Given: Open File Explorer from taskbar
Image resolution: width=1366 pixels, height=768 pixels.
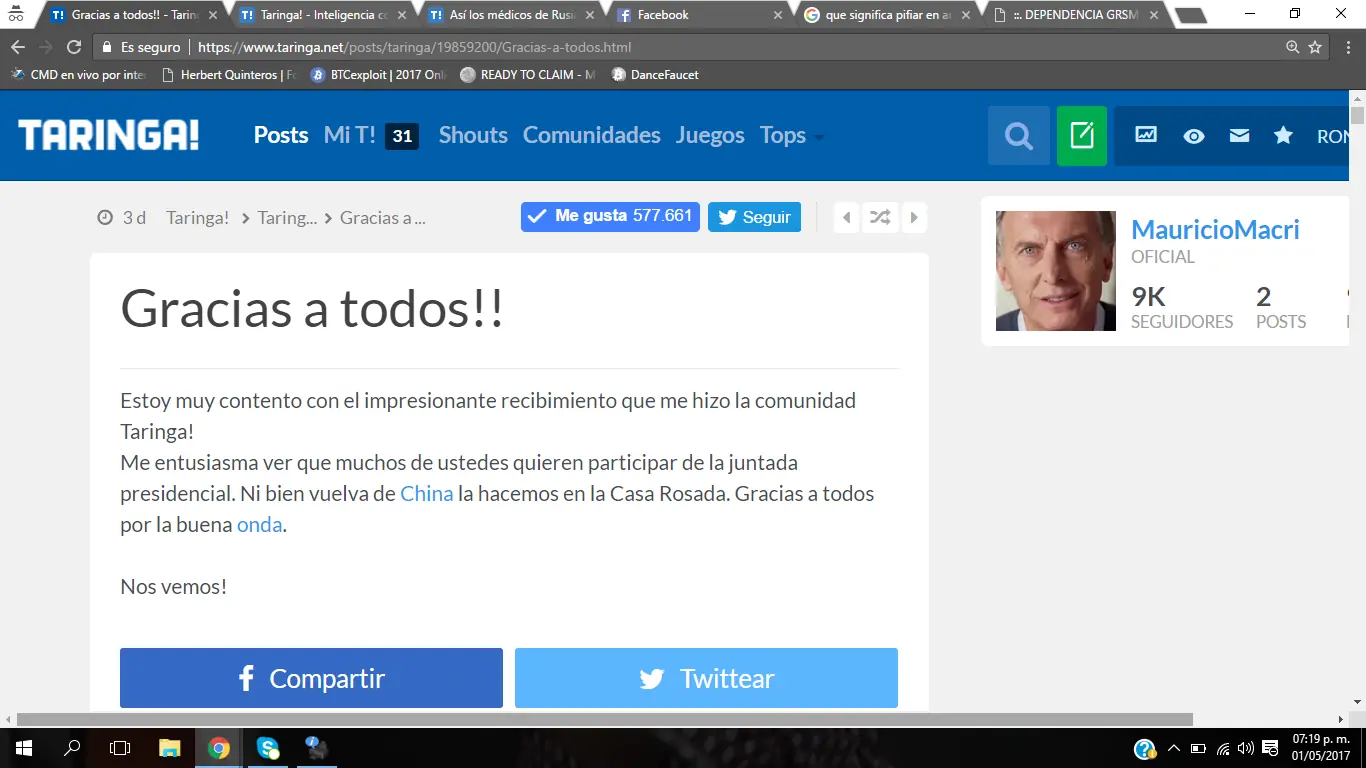Looking at the screenshot, I should click(x=170, y=748).
